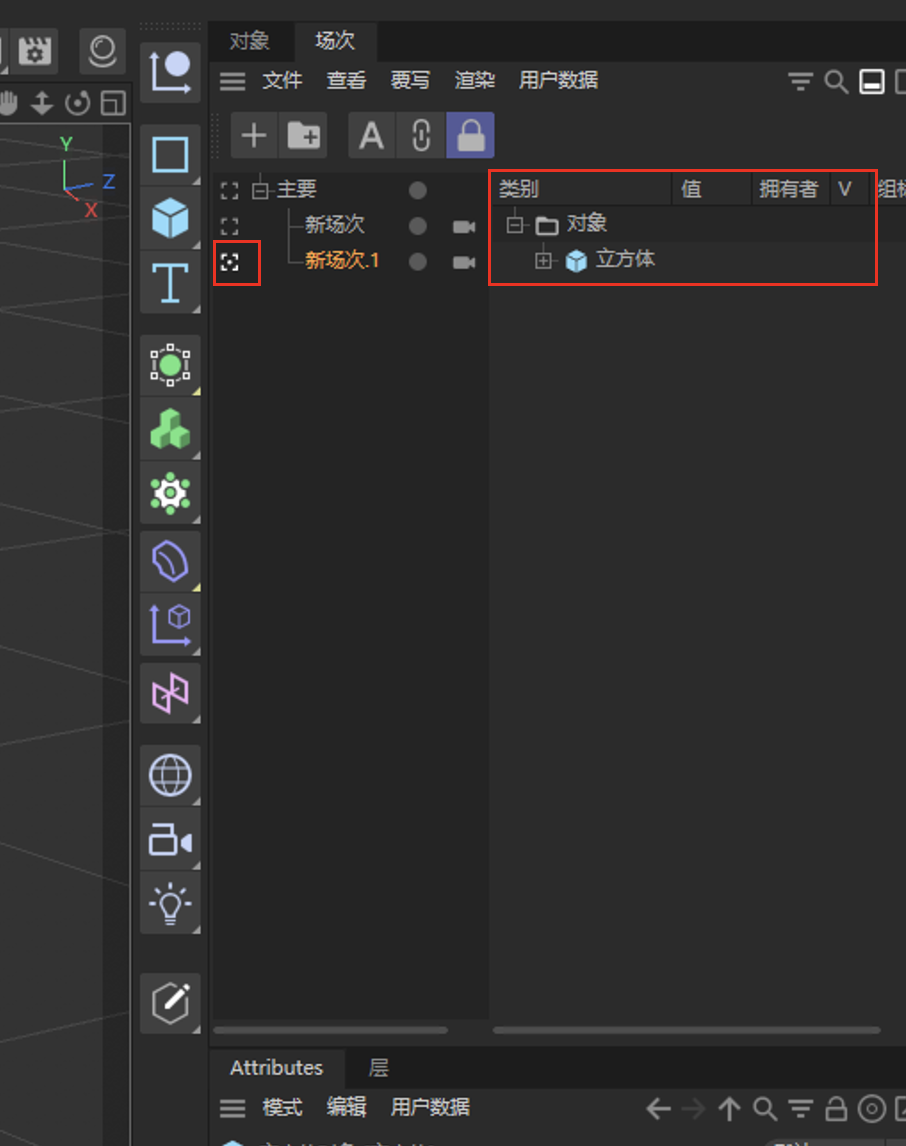
Task: Toggle the Auto Take A button
Action: pos(371,136)
